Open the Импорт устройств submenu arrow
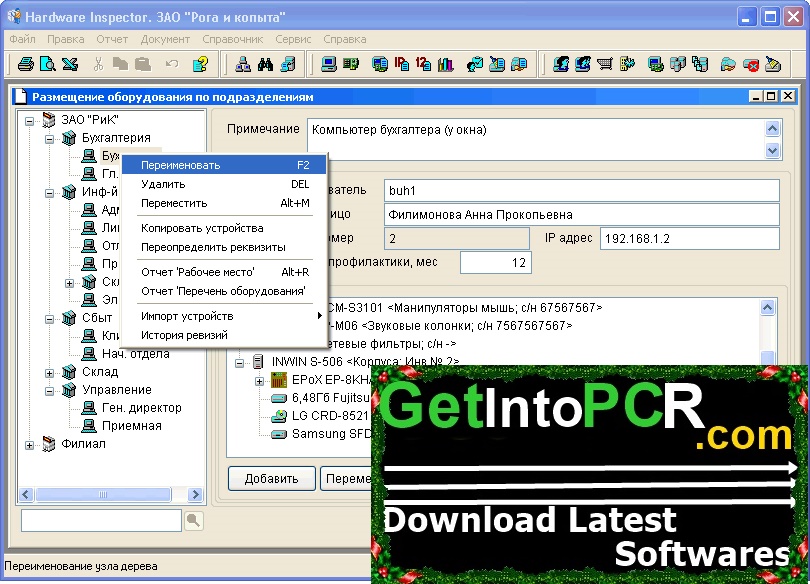Image resolution: width=810 pixels, height=584 pixels. click(320, 315)
